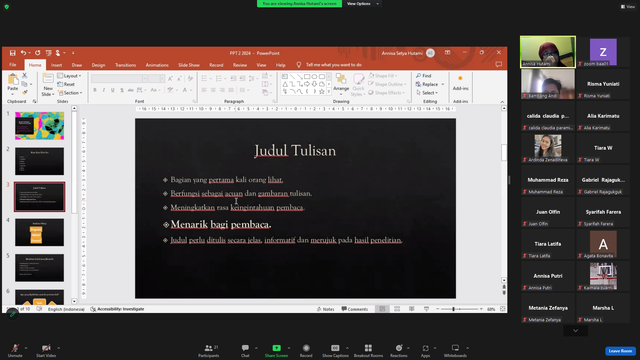This screenshot has height=360, width=640.
Task: Click Find in the Editing group
Action: (x=424, y=76)
